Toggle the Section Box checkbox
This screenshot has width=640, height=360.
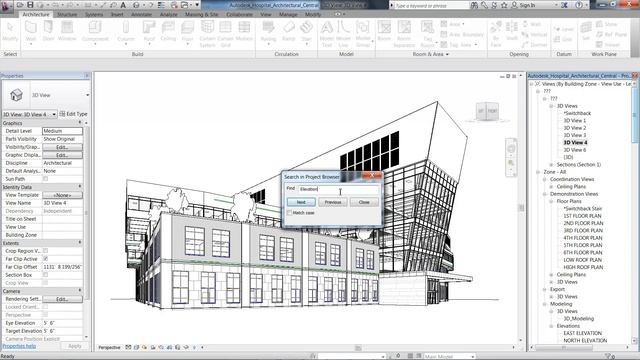point(45,275)
